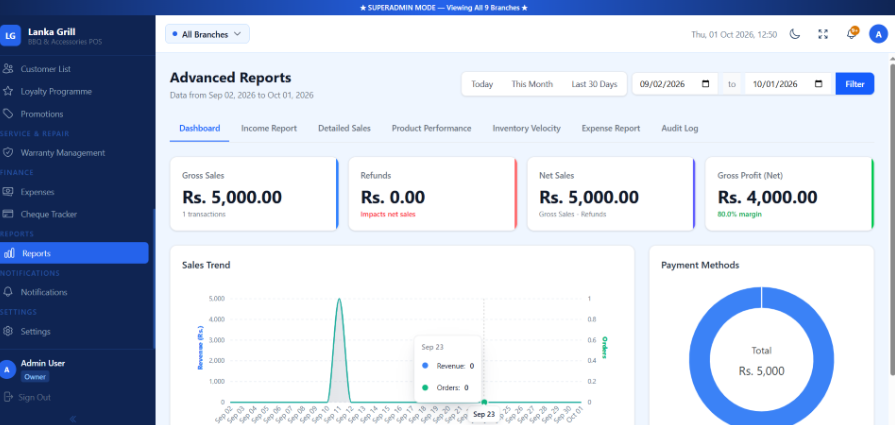The image size is (895, 425).
Task: Switch to Income Report tab
Action: (269, 128)
